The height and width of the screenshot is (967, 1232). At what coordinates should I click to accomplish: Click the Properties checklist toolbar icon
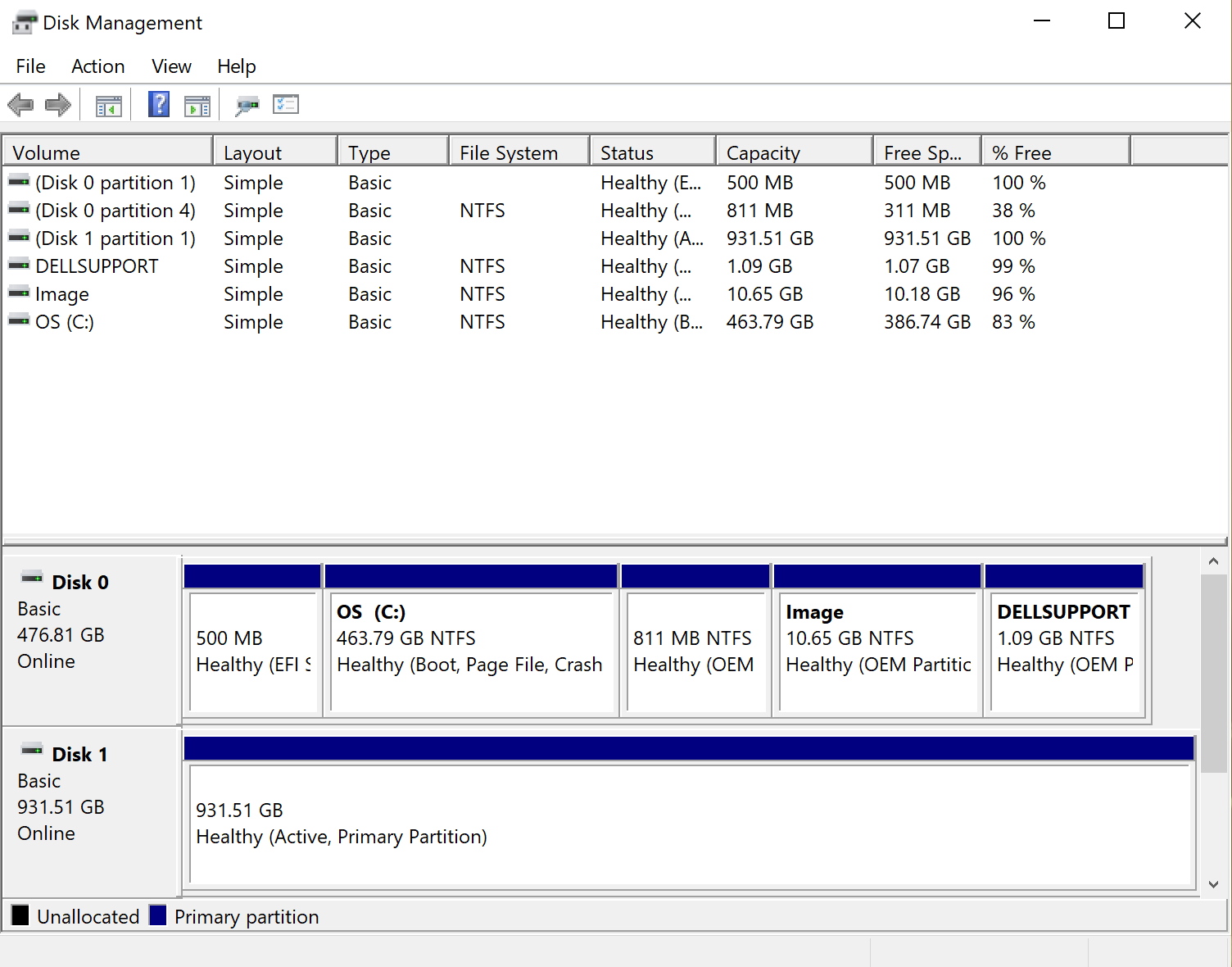pyautogui.click(x=286, y=104)
